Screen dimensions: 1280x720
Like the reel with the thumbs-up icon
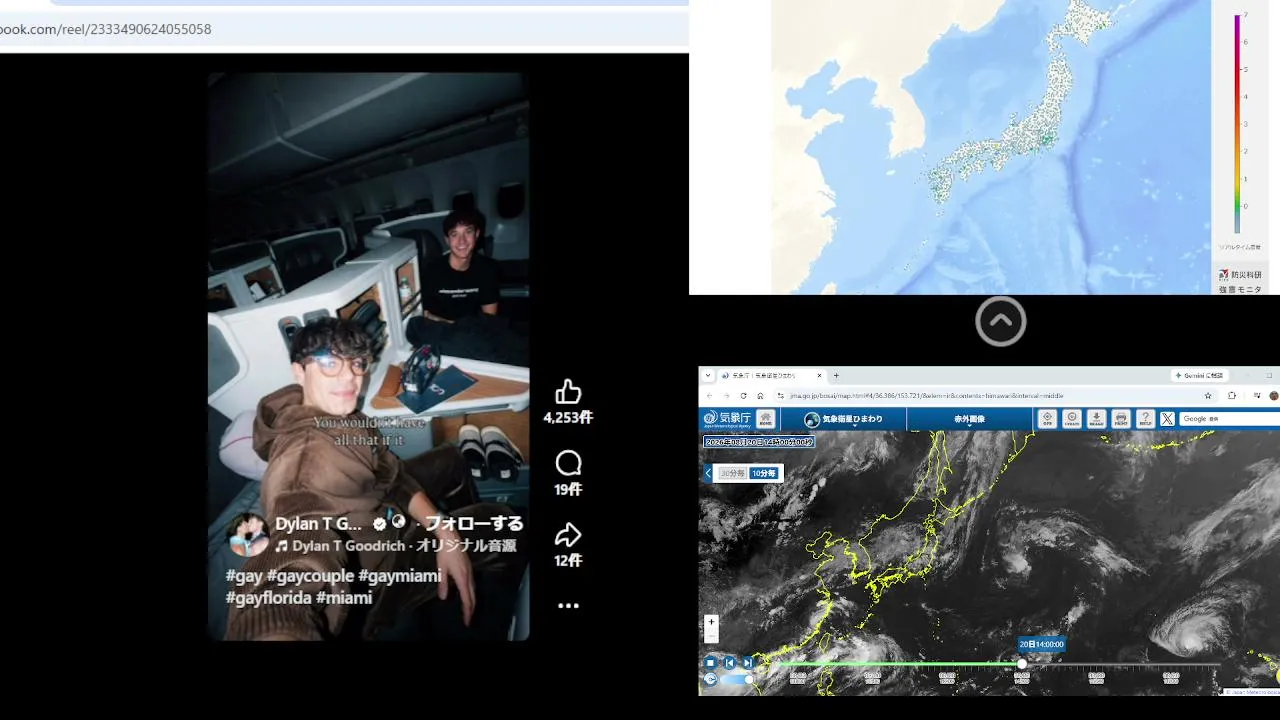568,391
